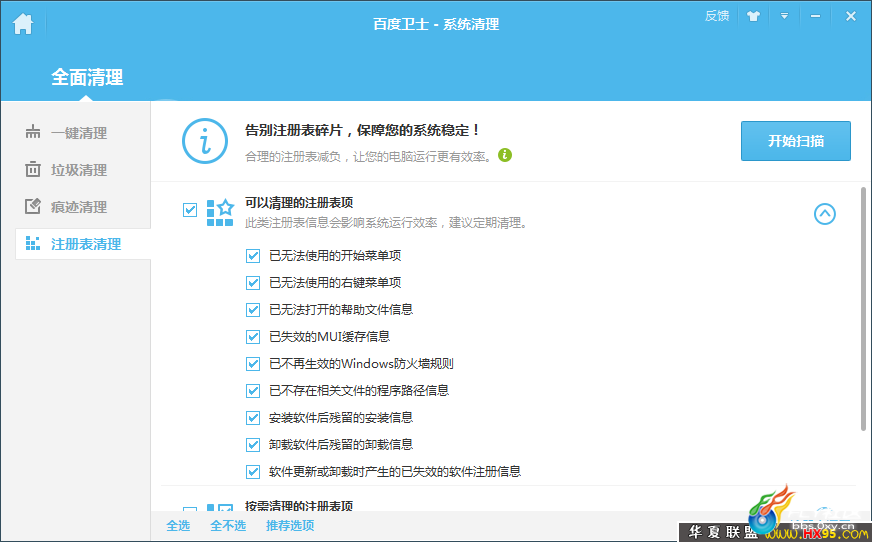
Task: Uncheck 已无法使用的开始菜单项
Action: point(253,256)
